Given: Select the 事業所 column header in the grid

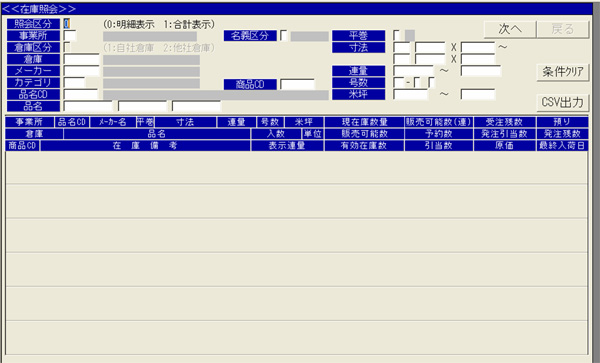Looking at the screenshot, I should 29,122.
